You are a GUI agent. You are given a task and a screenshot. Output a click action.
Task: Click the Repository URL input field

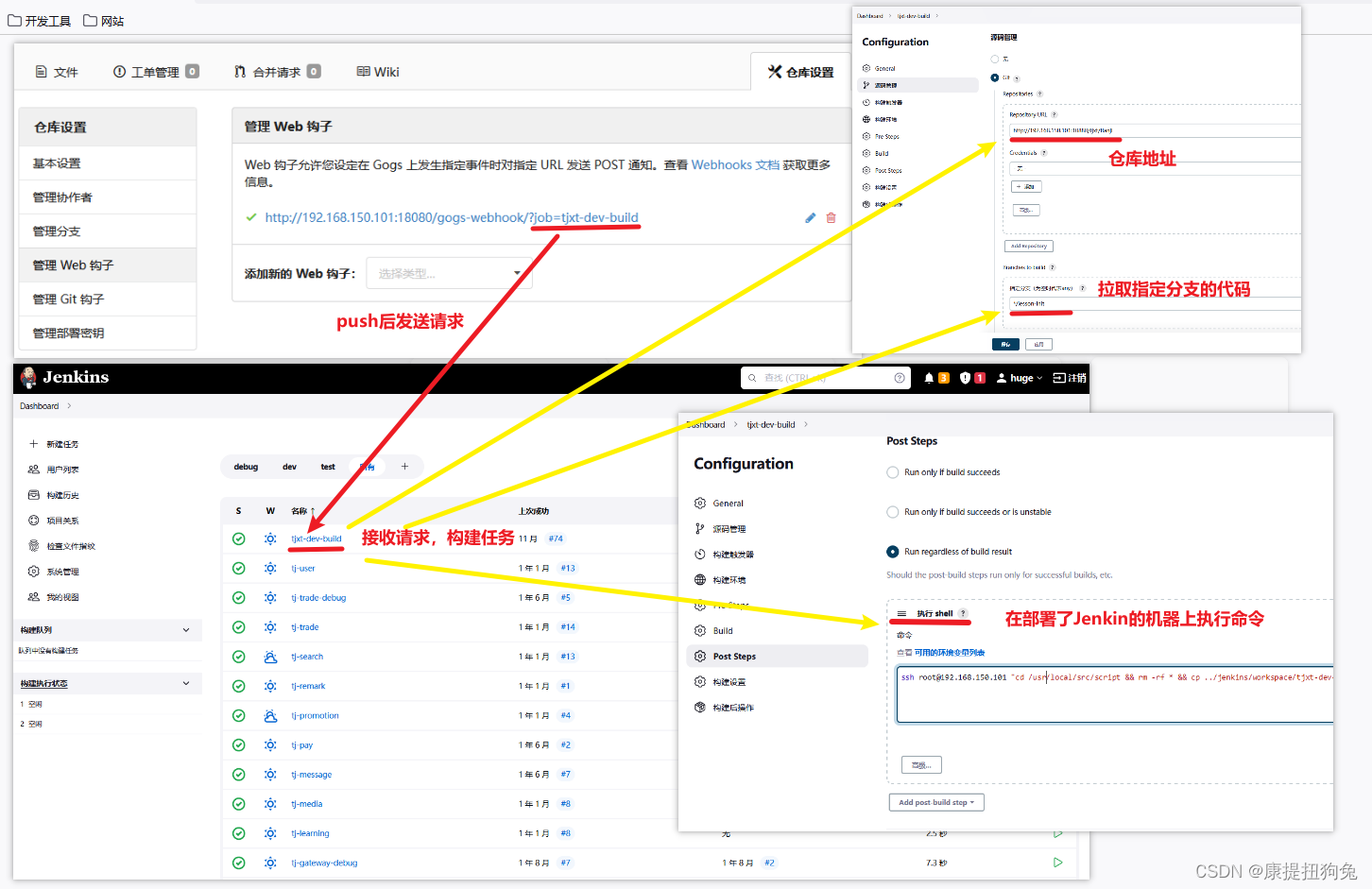1155,130
